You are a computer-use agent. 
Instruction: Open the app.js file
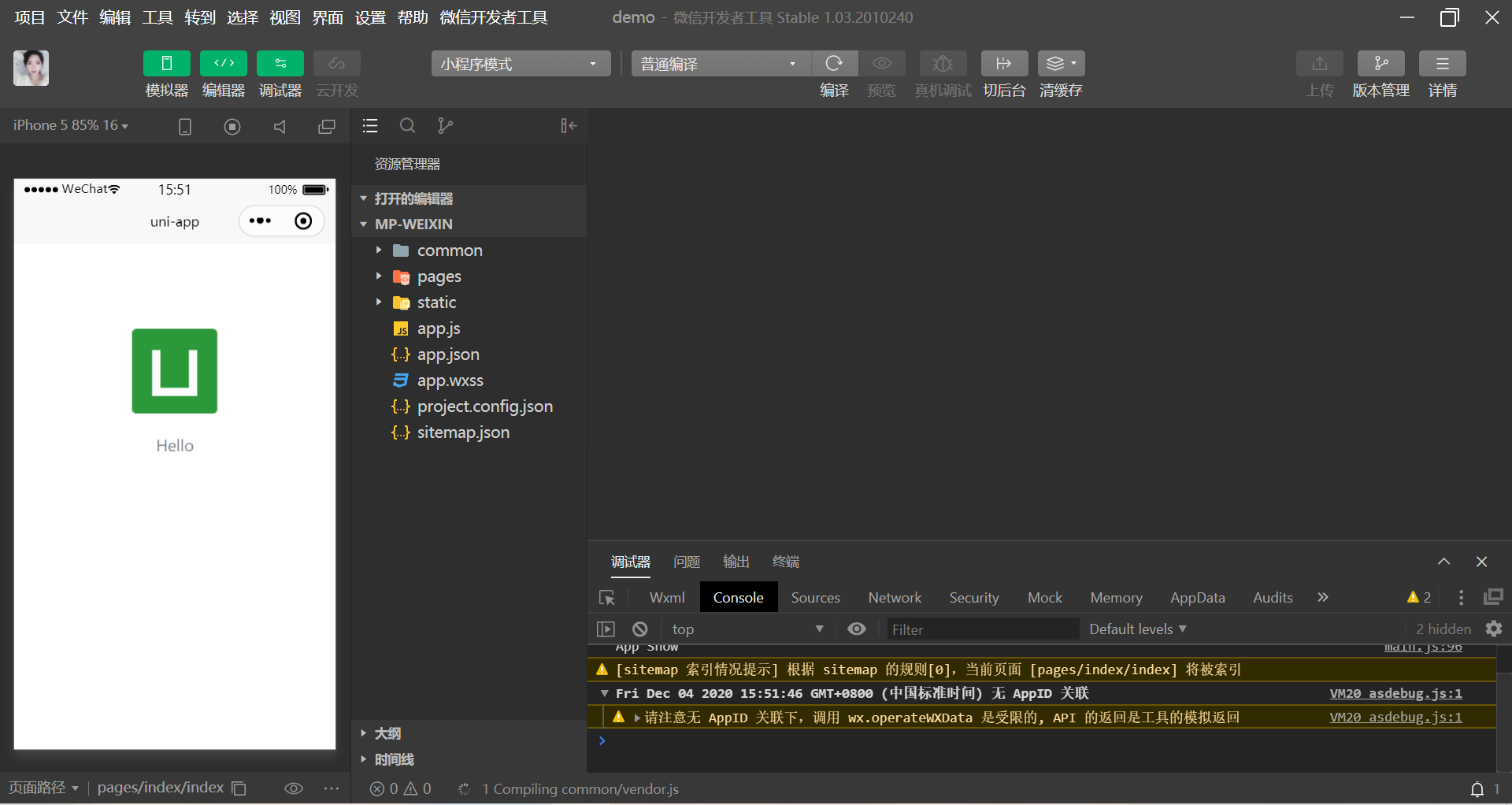469,328
